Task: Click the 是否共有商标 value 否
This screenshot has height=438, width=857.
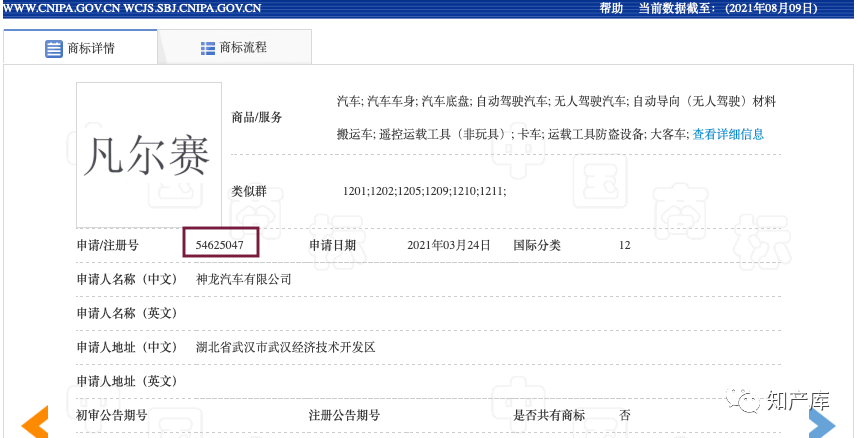Action: pyautogui.click(x=625, y=415)
